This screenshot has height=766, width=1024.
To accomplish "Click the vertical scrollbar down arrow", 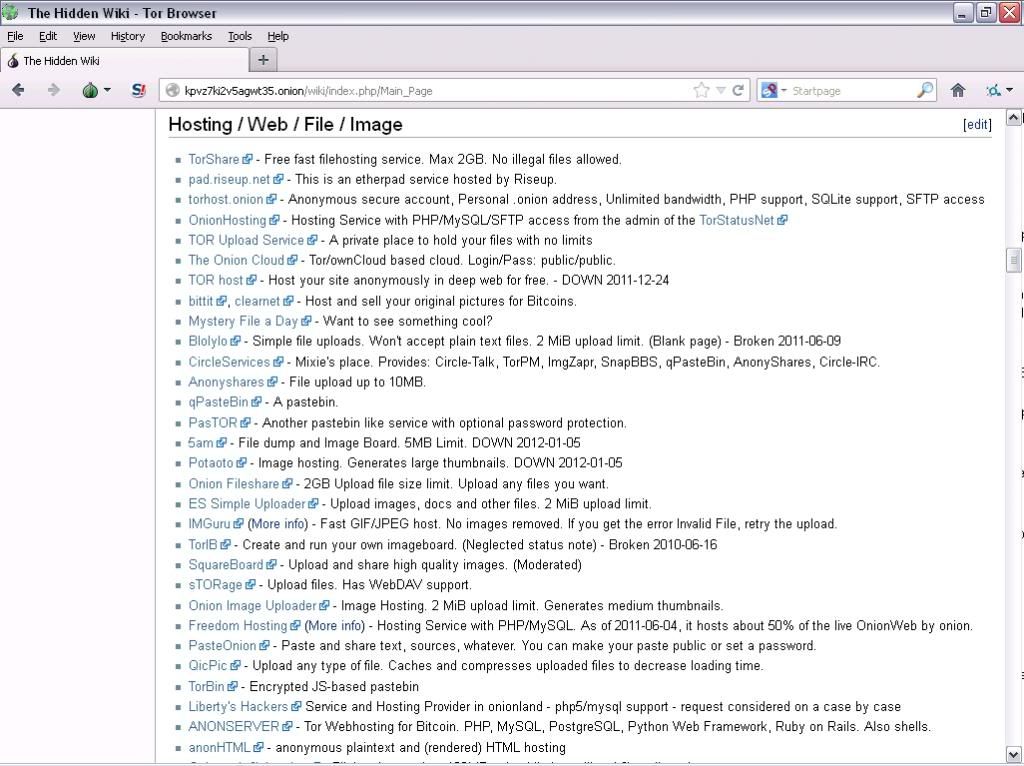I will (x=1014, y=754).
